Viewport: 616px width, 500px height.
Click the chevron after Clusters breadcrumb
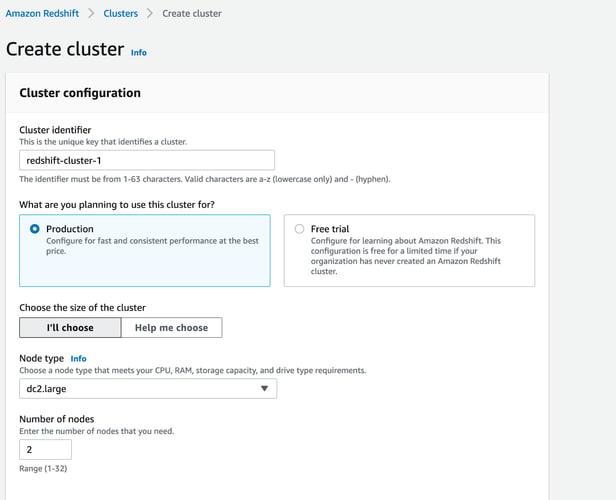tap(150, 13)
